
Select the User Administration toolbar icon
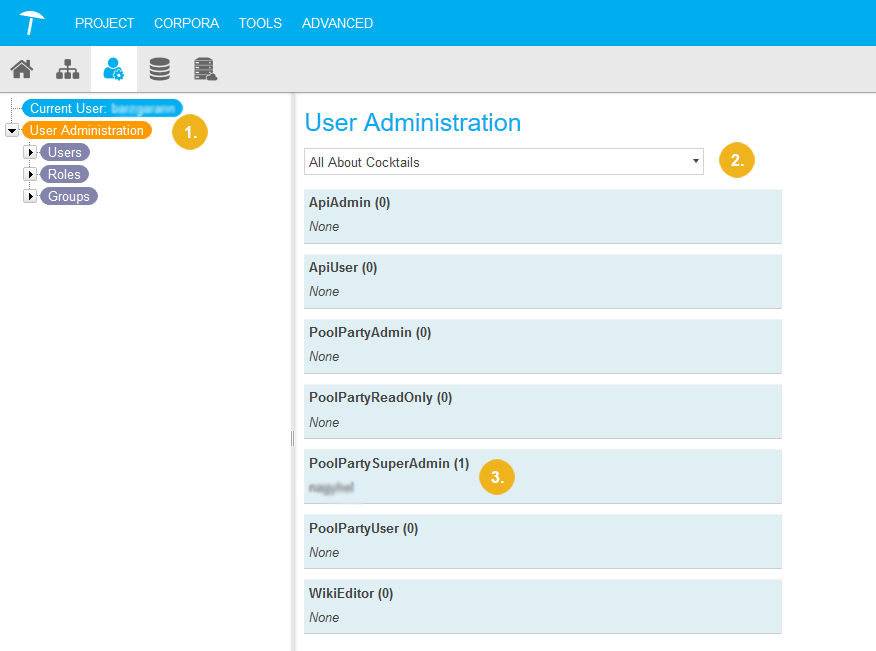tap(114, 69)
